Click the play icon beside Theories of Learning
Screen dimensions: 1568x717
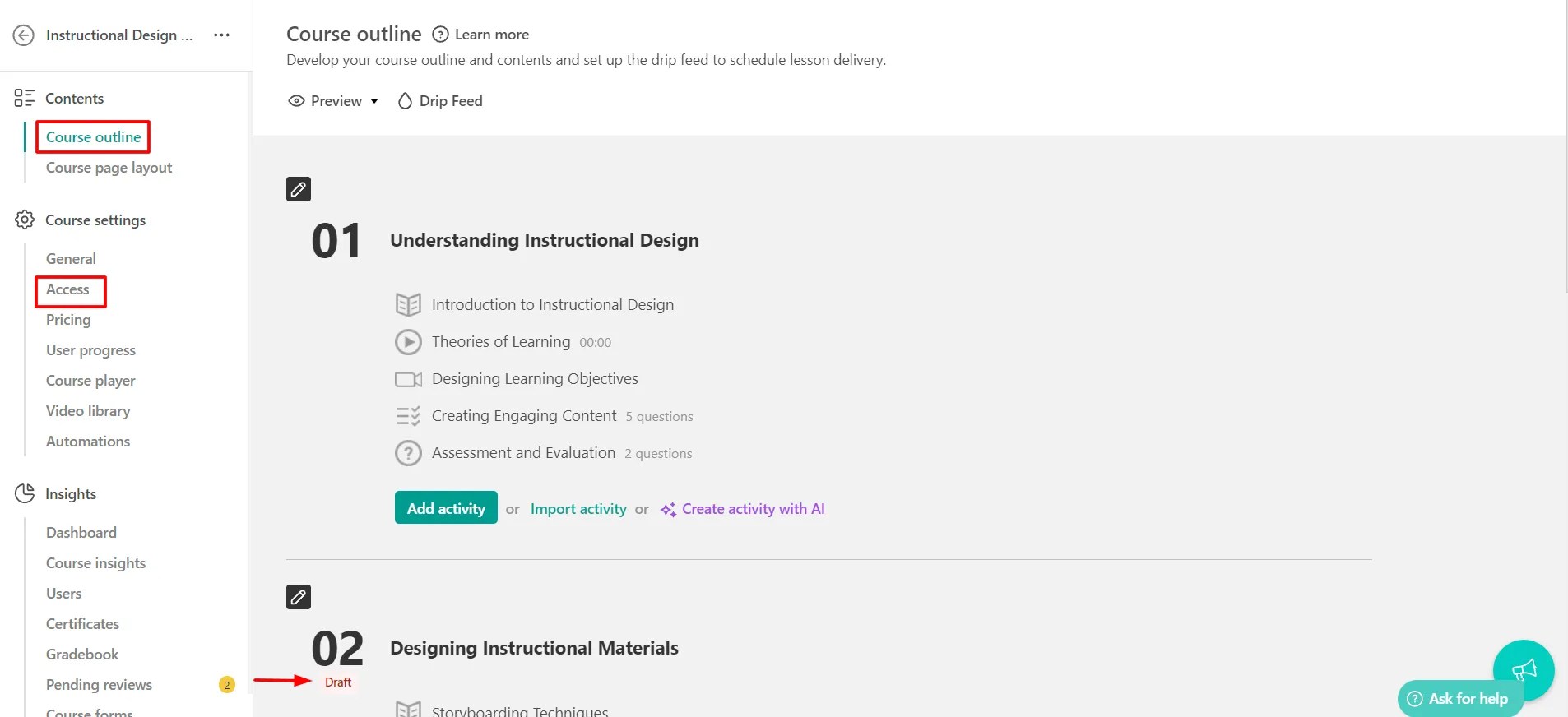409,342
